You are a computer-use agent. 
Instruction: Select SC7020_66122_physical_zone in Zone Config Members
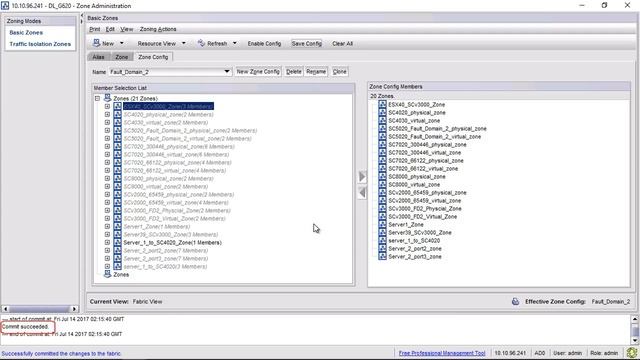(x=426, y=160)
